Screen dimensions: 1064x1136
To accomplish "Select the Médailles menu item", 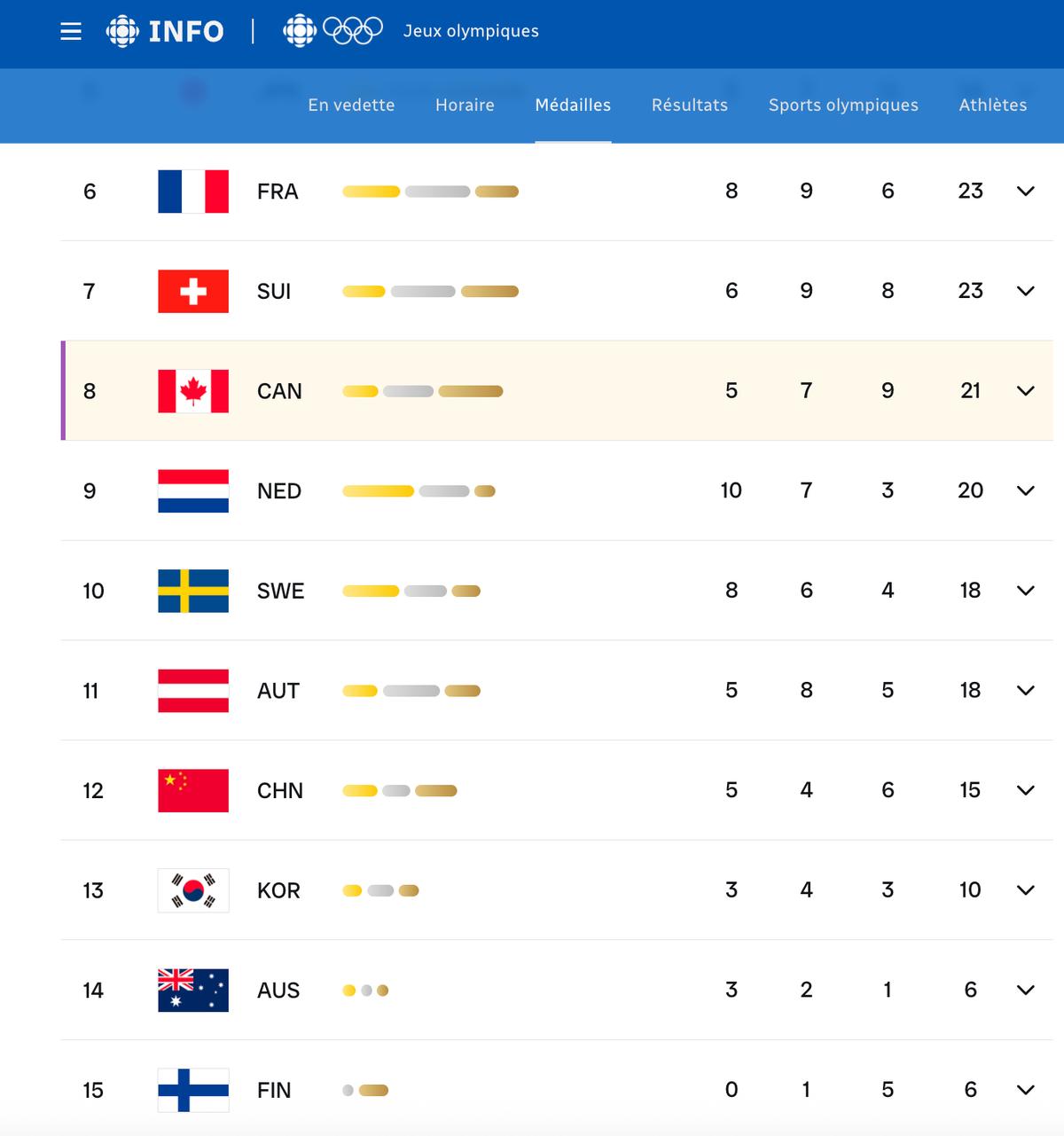I will click(x=573, y=105).
